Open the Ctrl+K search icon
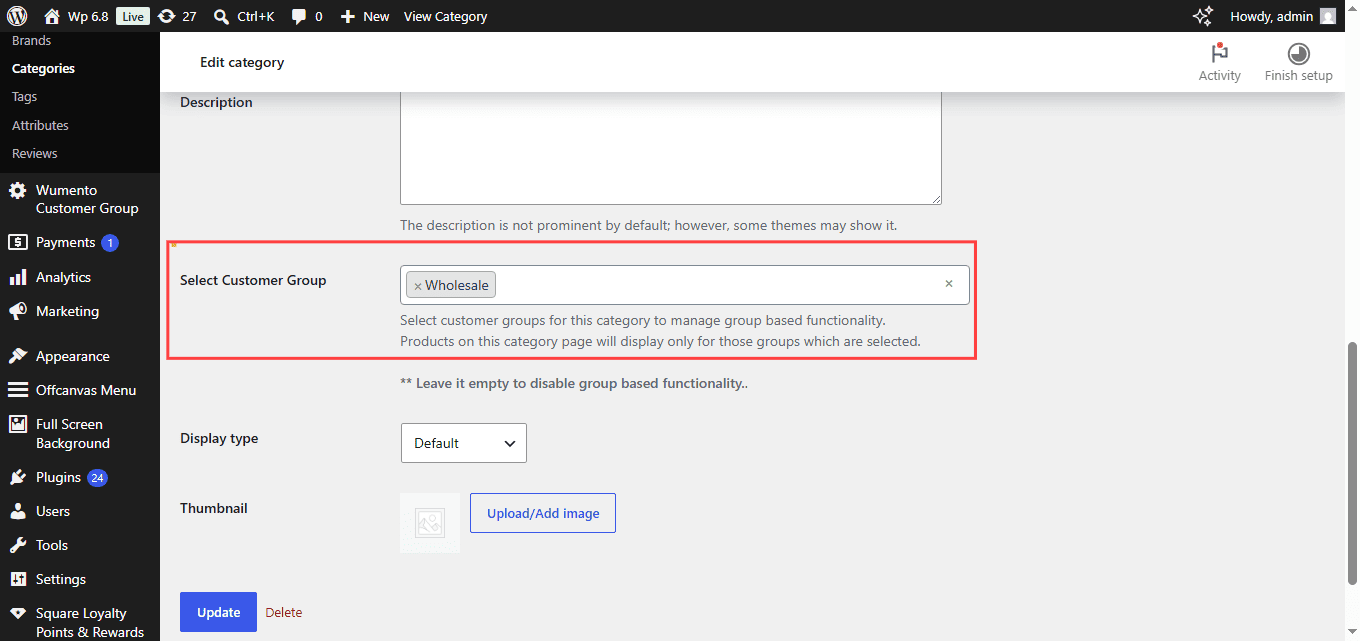This screenshot has height=641, width=1360. click(x=222, y=16)
